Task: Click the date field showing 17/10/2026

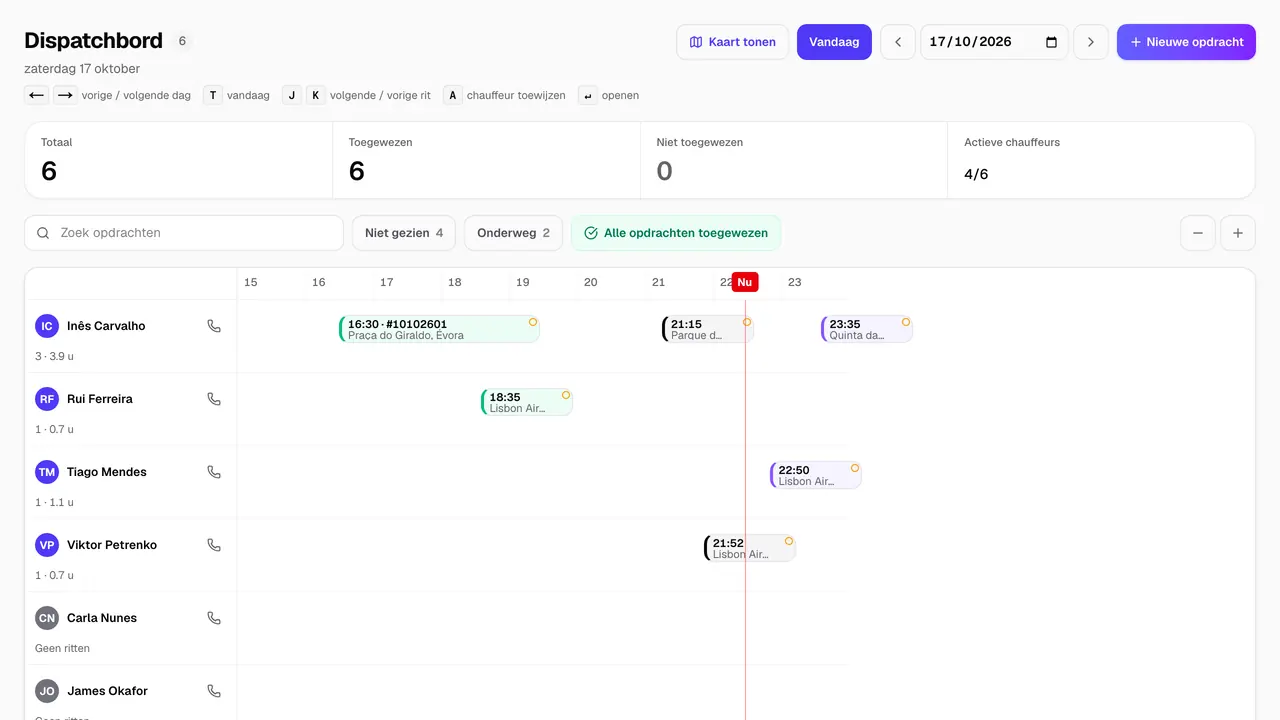Action: [x=994, y=42]
